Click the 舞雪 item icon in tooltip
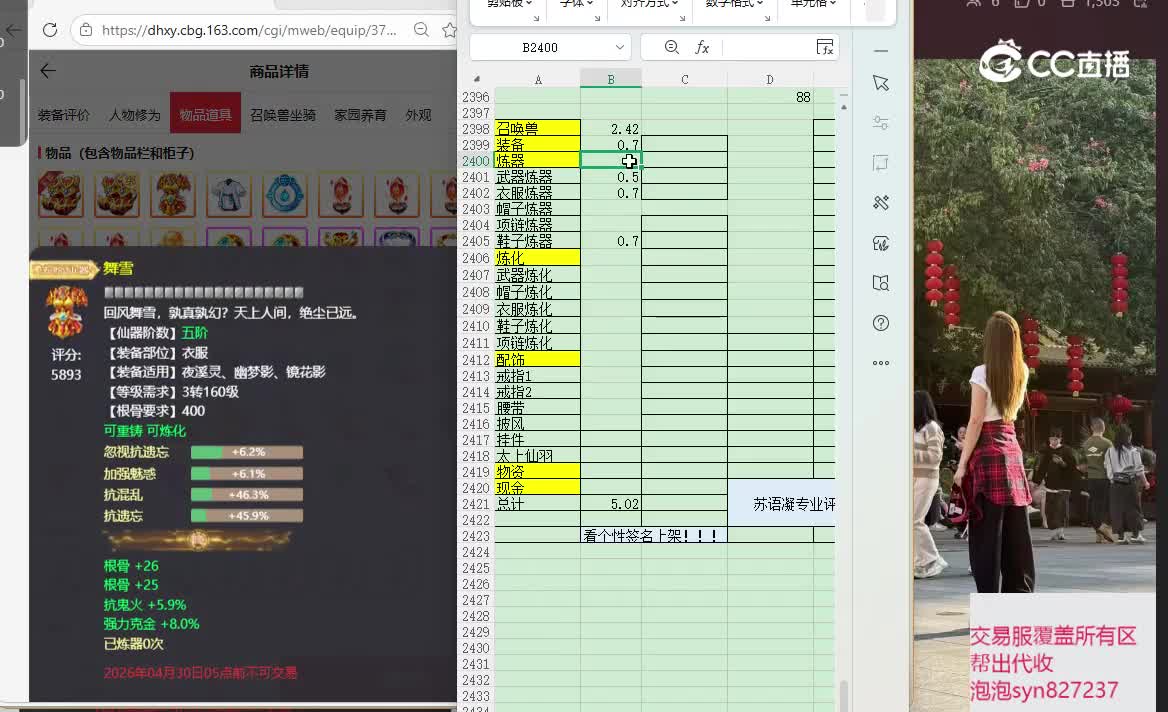 [x=66, y=311]
